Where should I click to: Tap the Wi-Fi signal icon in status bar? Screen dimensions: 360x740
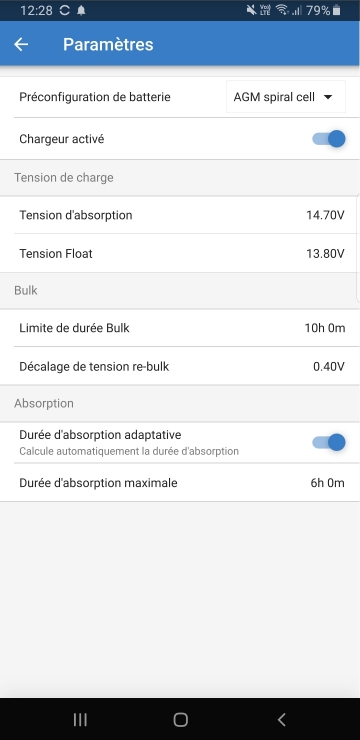[282, 10]
